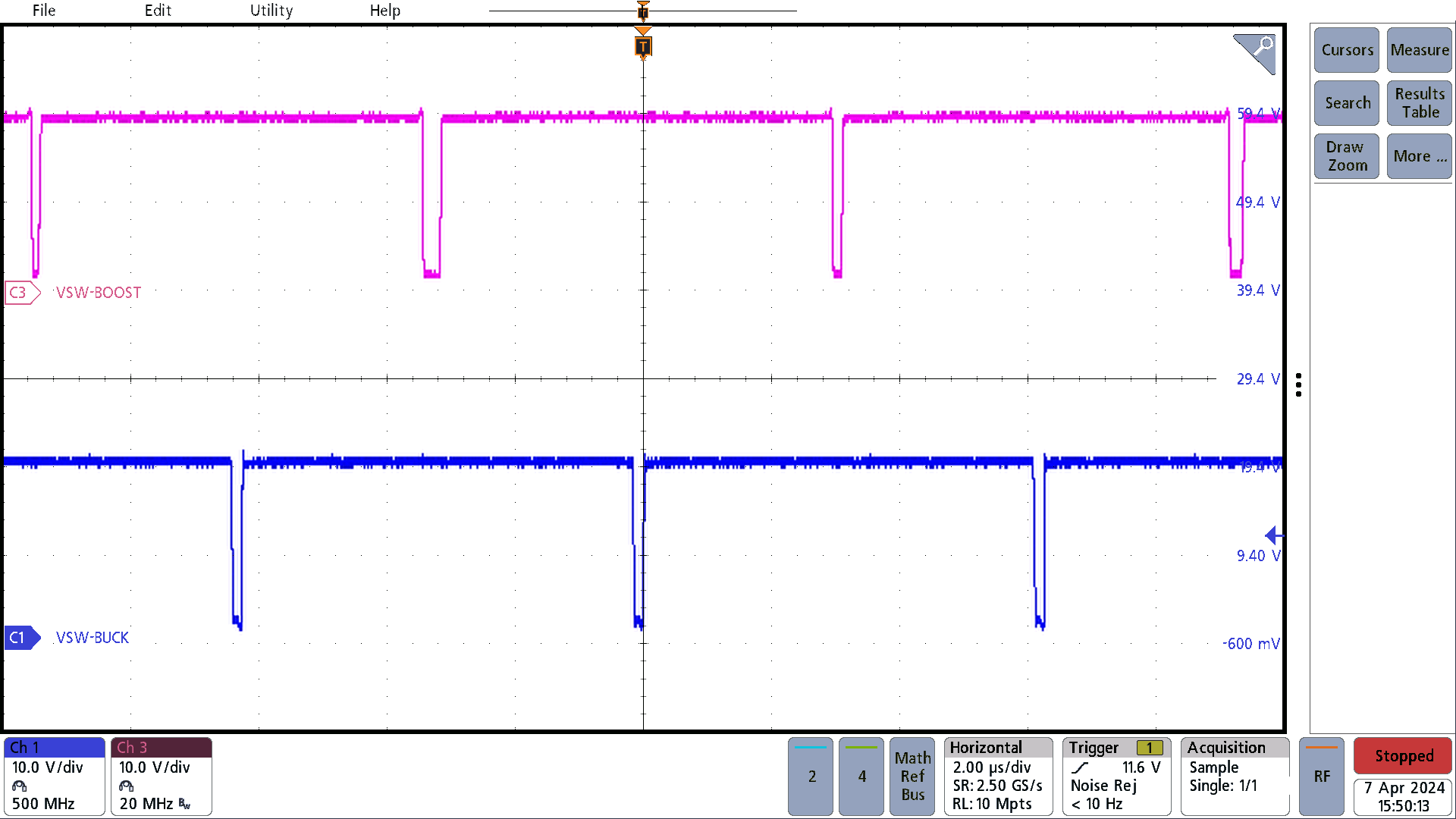Open the Utility menu
The height and width of the screenshot is (819, 1456).
click(x=271, y=11)
